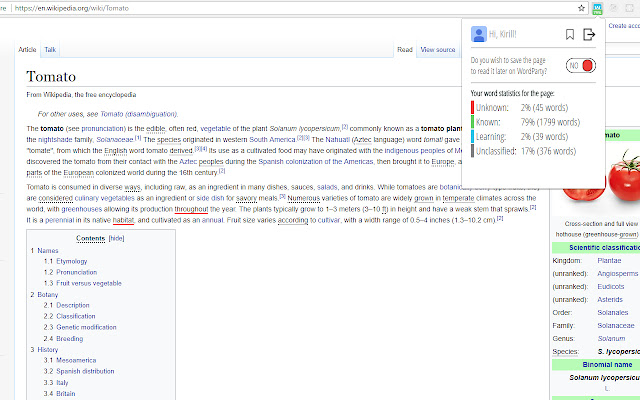
Task: Open the Binomial name header link
Action: coord(607,365)
